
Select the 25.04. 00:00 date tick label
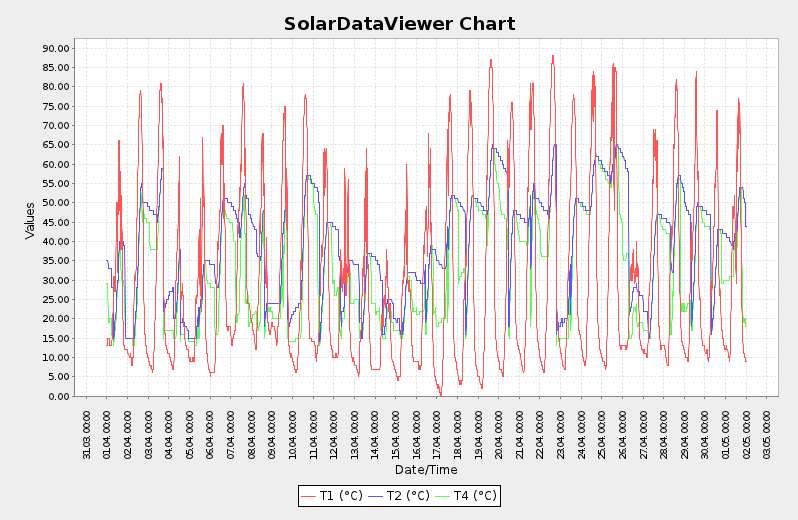602,428
